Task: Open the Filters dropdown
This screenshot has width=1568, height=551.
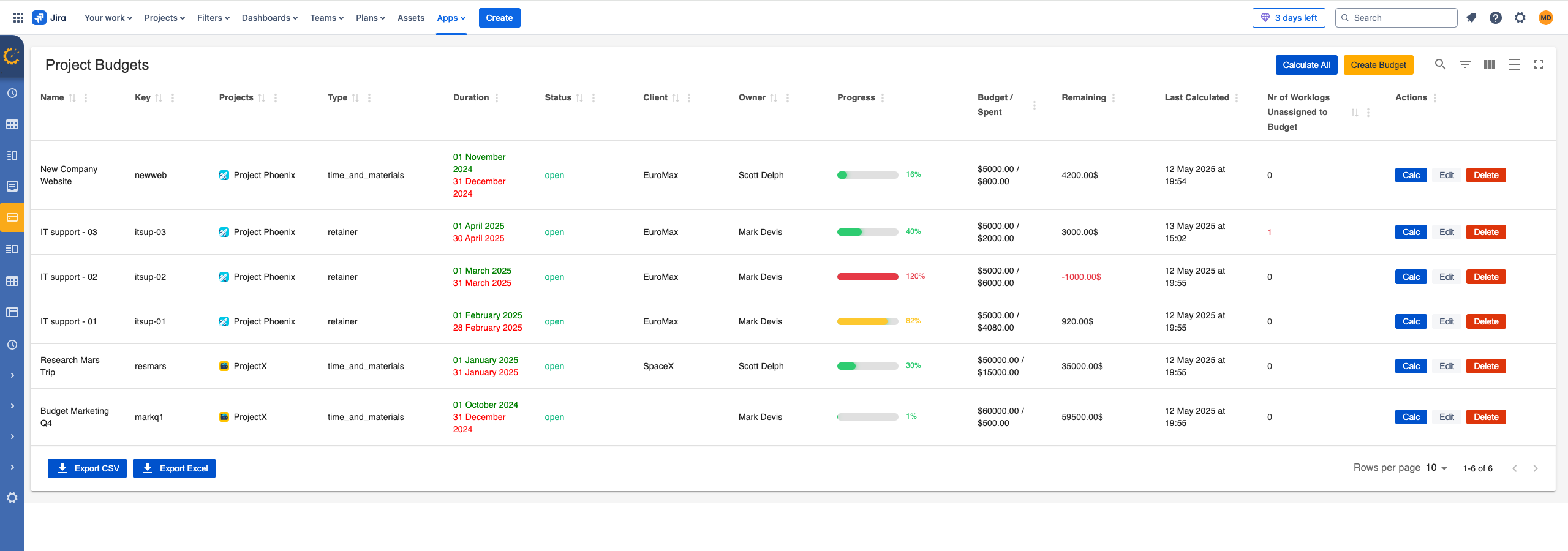Action: (213, 18)
